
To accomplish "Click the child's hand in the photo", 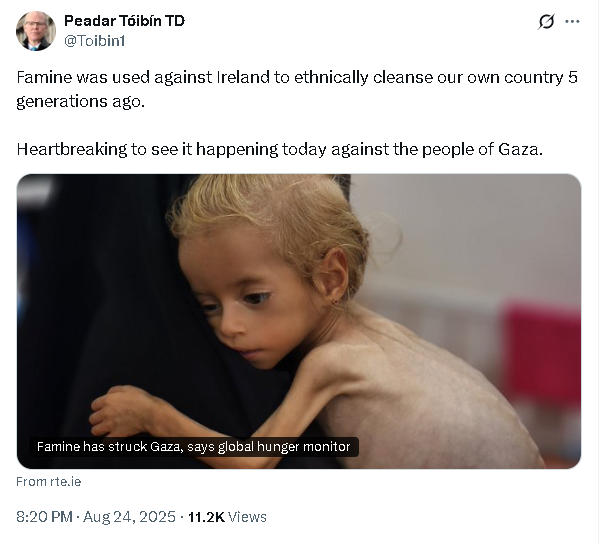I will [123, 410].
